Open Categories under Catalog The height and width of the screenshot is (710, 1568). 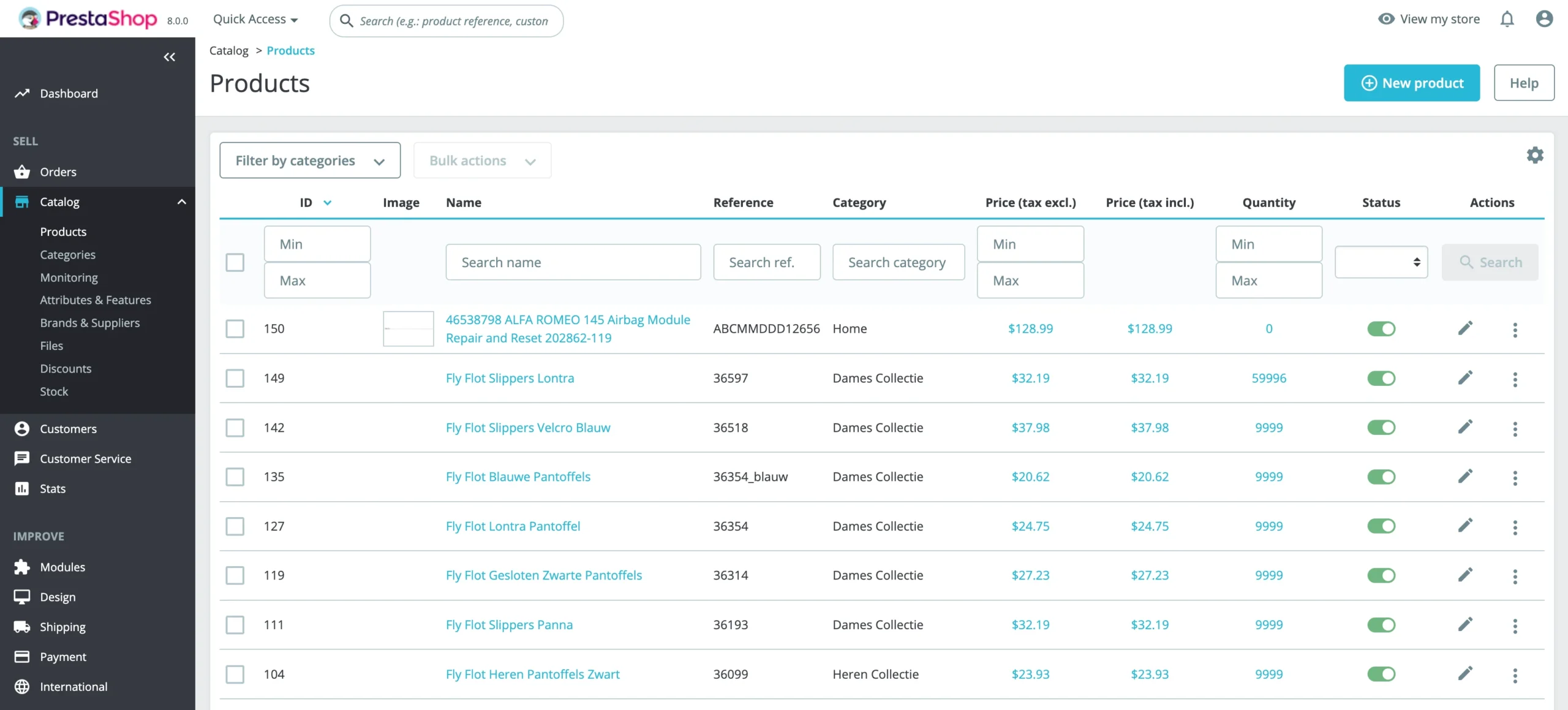tap(67, 254)
